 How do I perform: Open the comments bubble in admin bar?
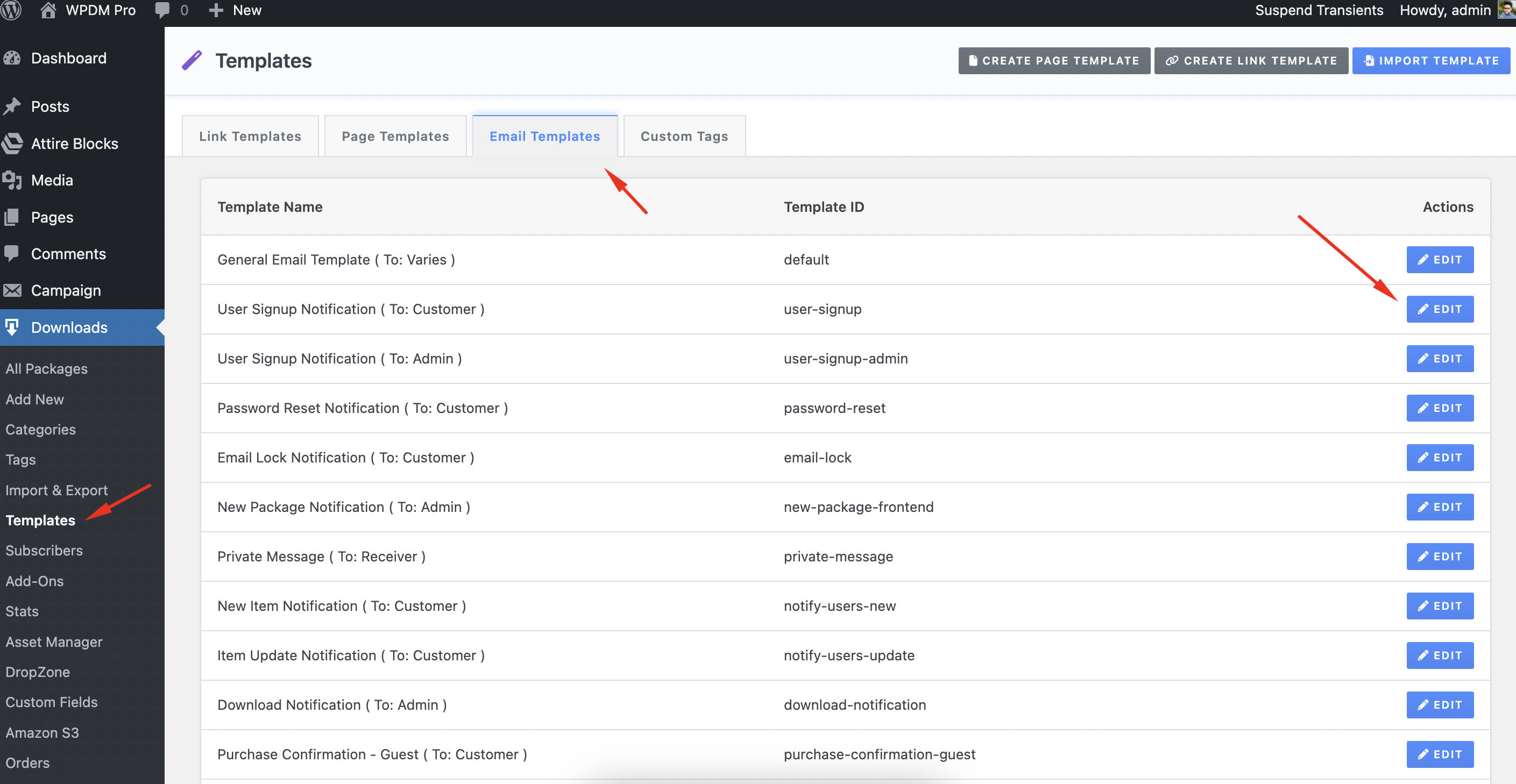click(162, 11)
